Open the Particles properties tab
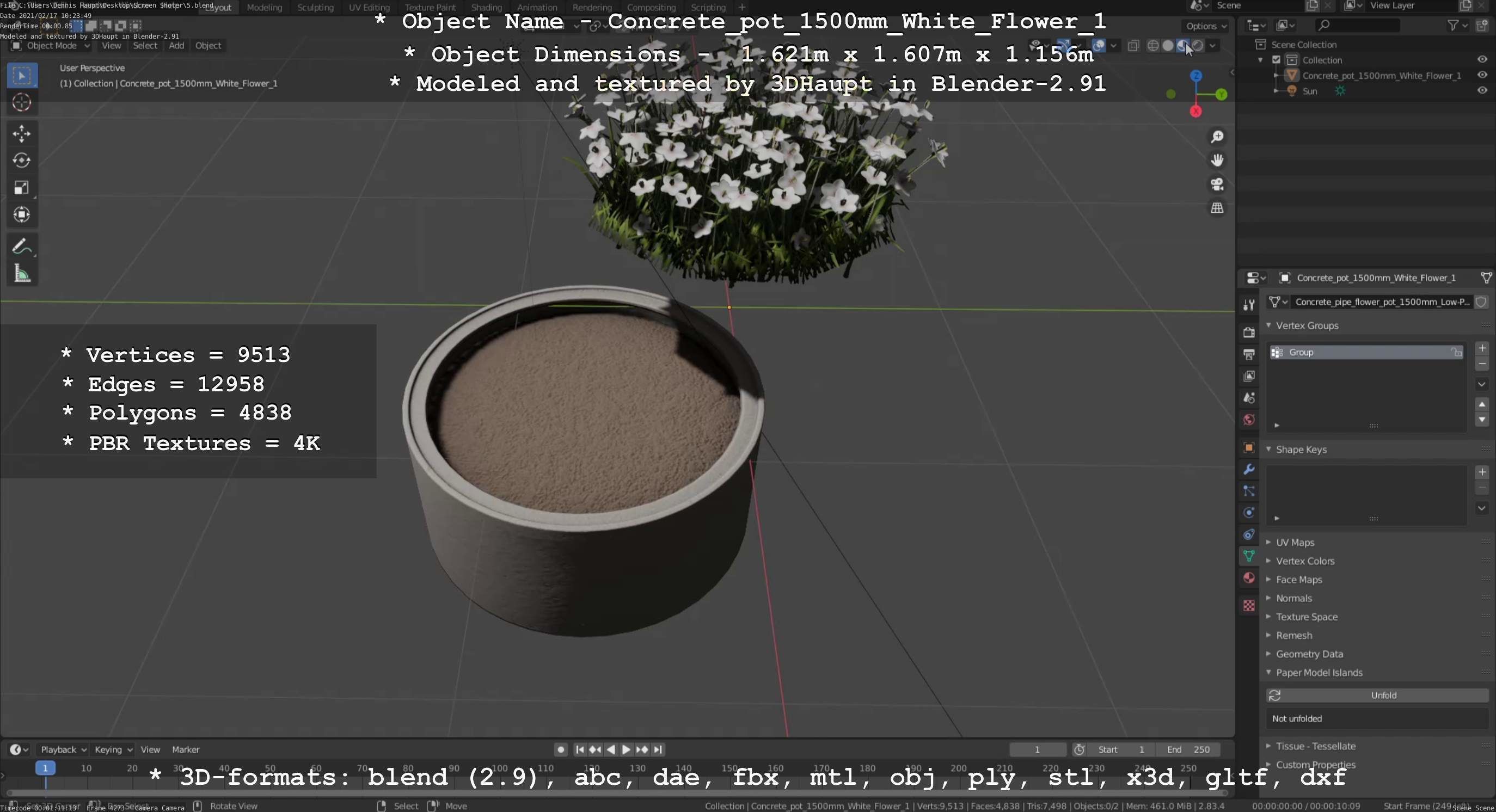1496x812 pixels. tap(1249, 491)
